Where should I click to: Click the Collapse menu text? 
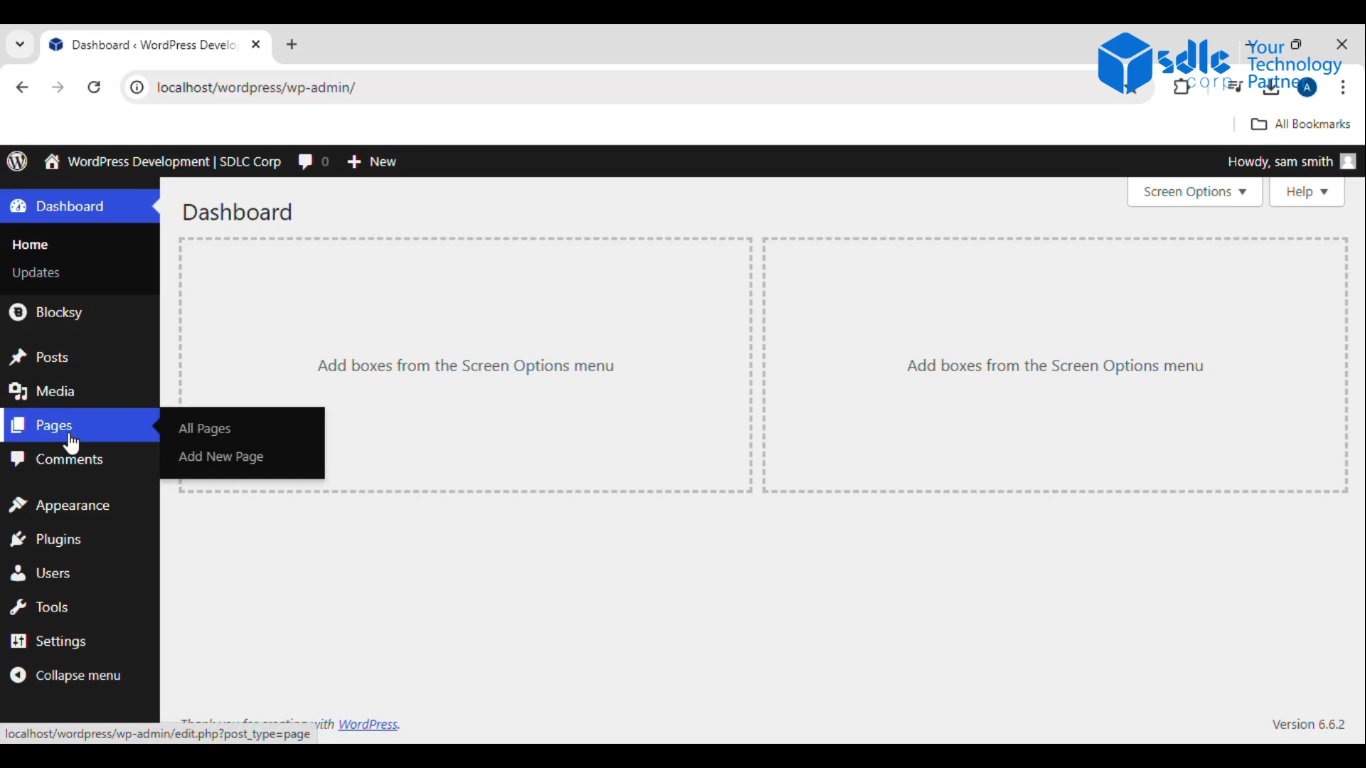coord(78,675)
